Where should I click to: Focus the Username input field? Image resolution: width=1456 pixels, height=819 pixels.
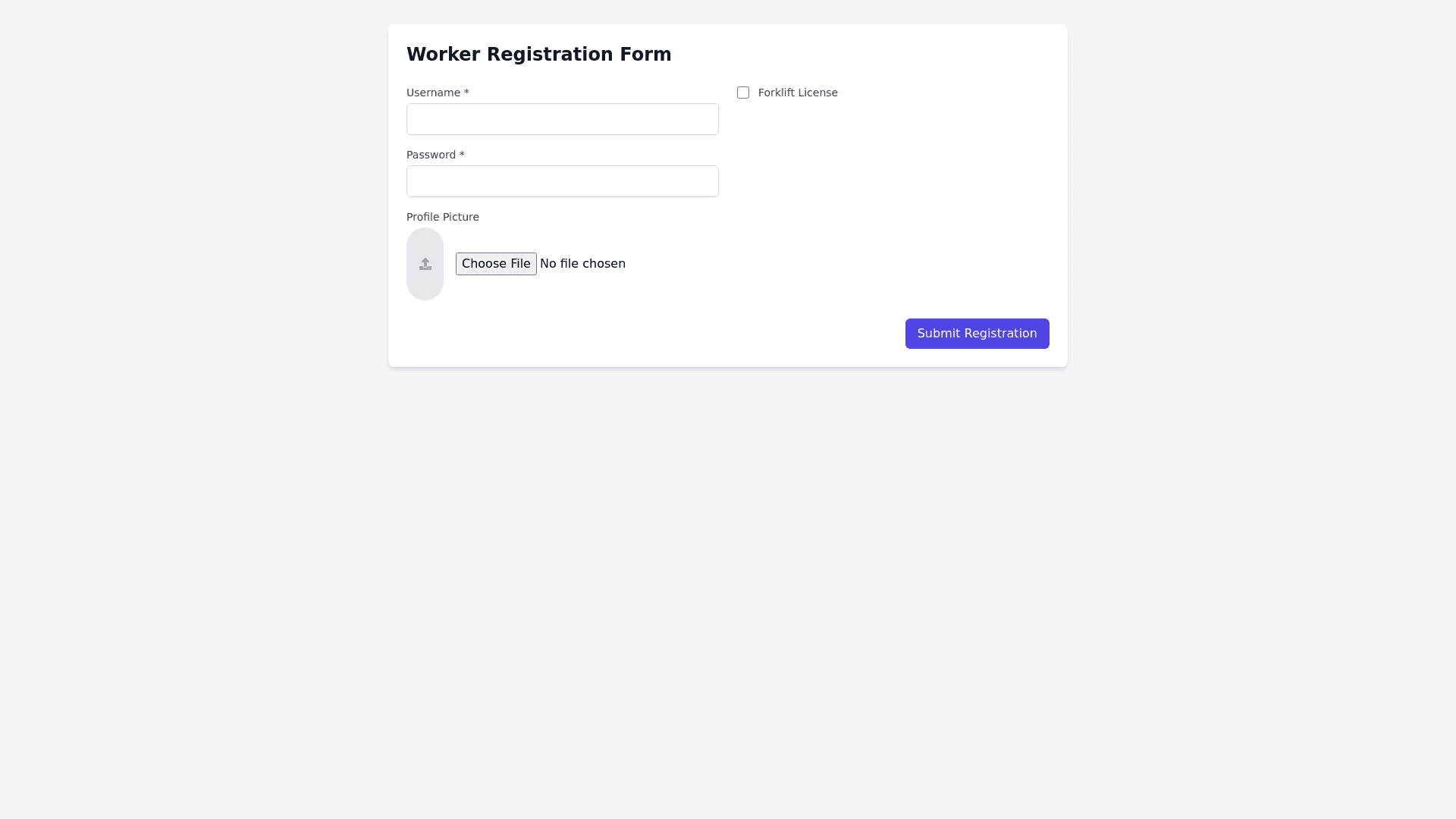[x=562, y=119]
